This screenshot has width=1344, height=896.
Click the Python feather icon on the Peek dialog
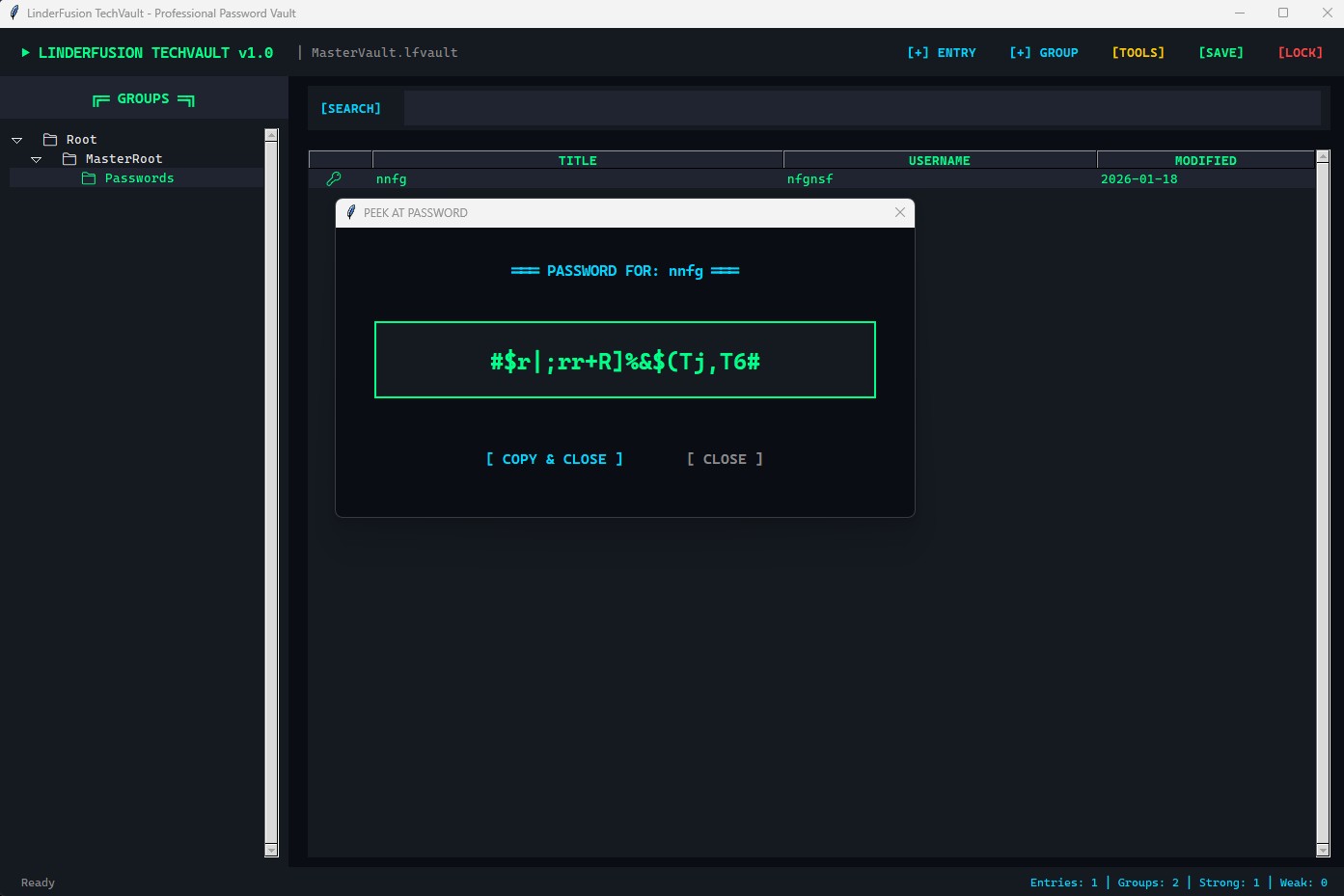pos(350,212)
